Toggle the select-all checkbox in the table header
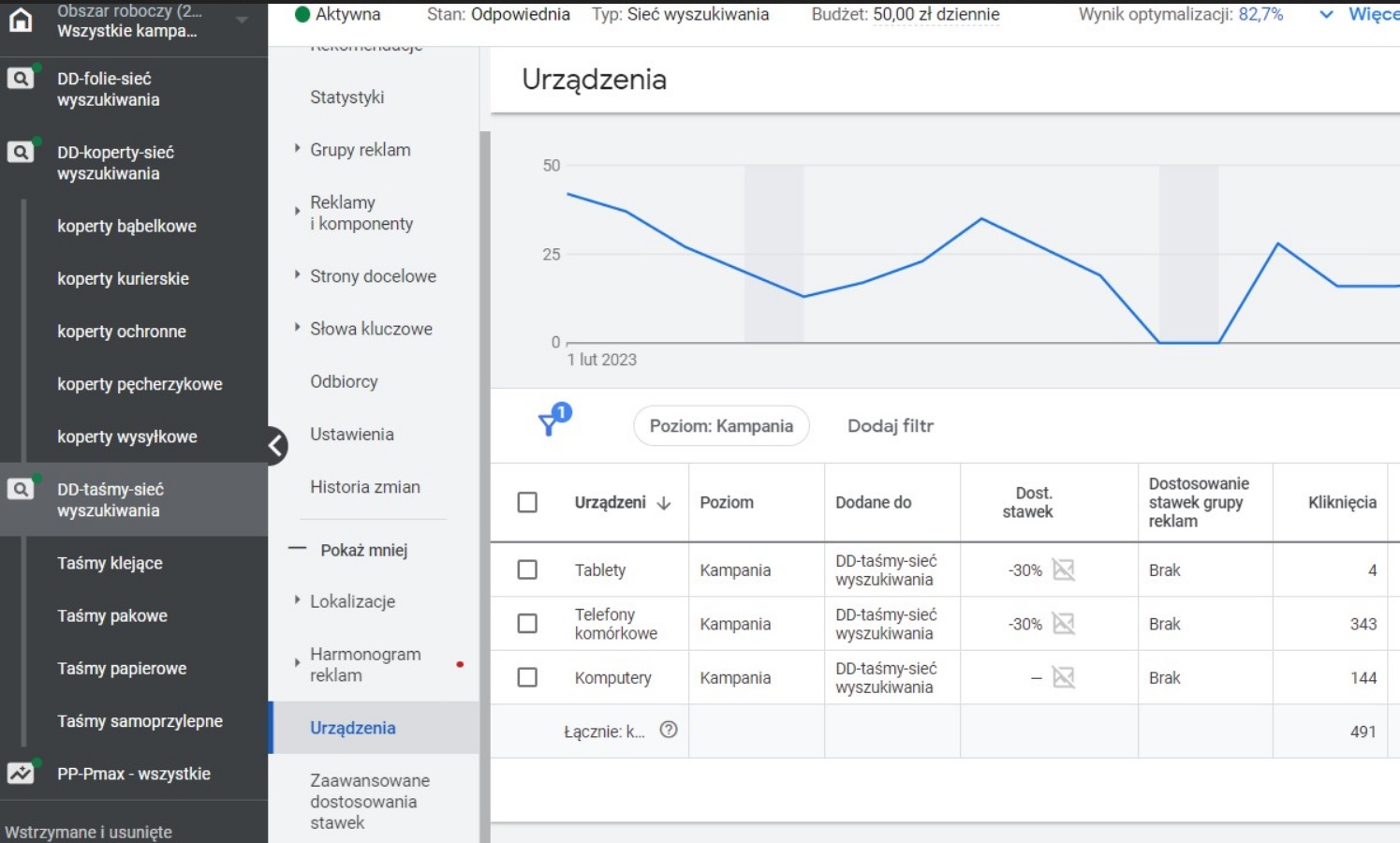Screen dimensions: 1400x843 click(x=527, y=502)
